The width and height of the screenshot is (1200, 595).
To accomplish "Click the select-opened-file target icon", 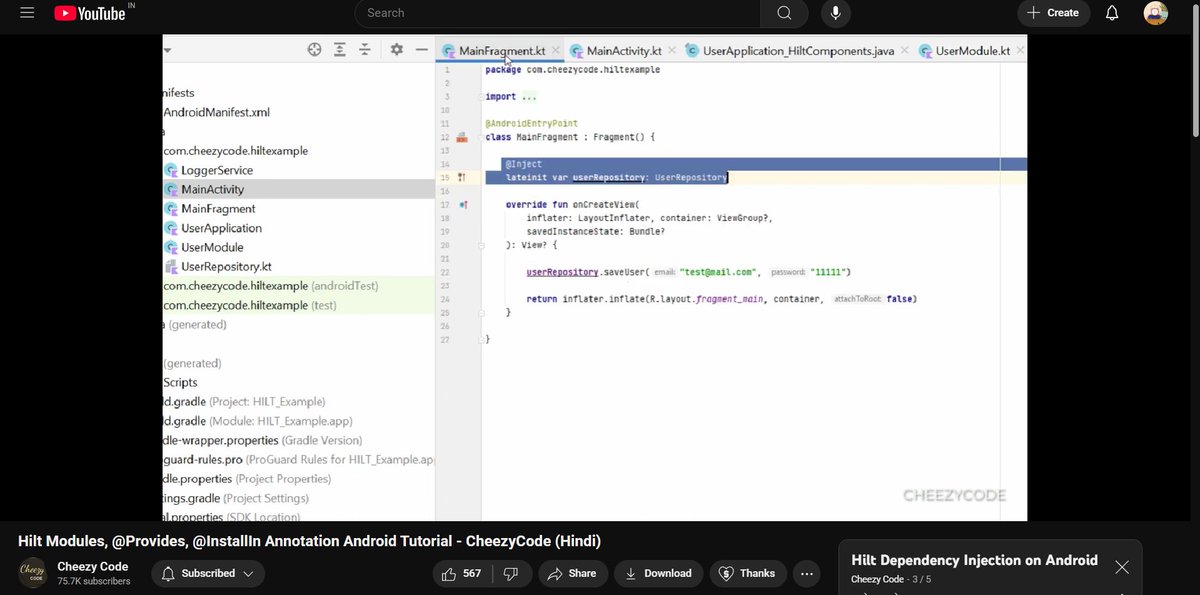I will click(x=314, y=49).
